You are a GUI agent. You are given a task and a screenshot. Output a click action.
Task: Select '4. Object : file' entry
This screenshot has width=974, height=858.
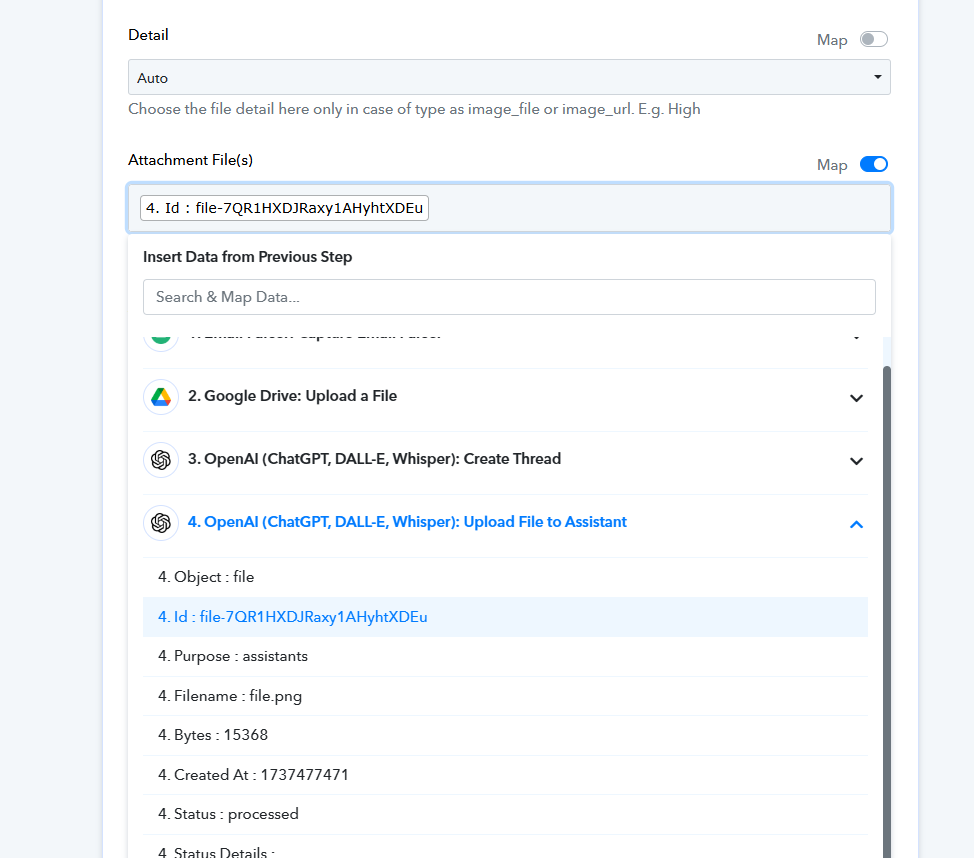pos(505,577)
